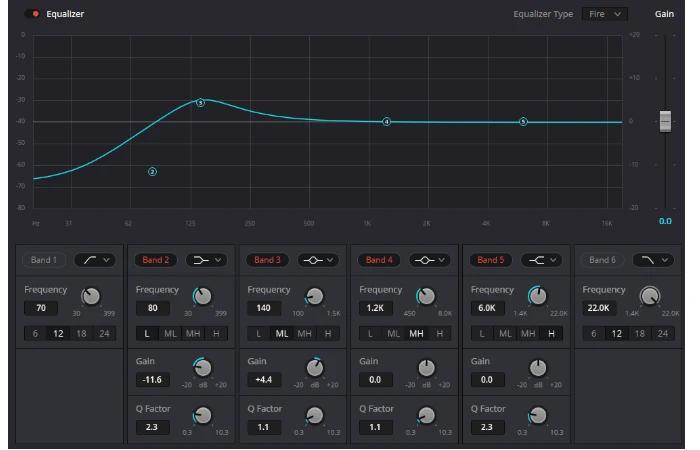Click Band 3 gain field showing +4.4
Screen dimensions: 700x450
264,379
